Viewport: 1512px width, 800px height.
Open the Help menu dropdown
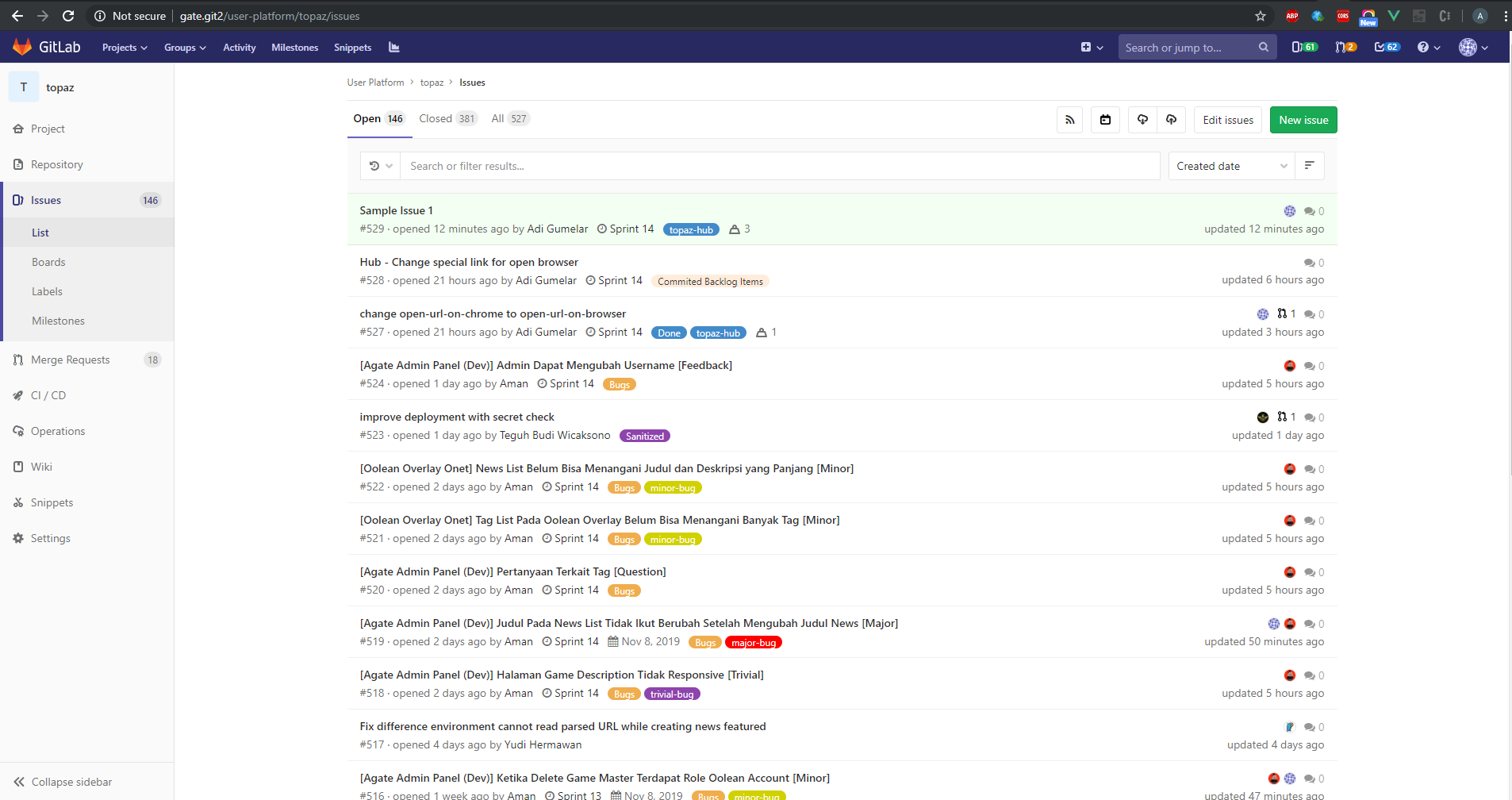coord(1428,48)
